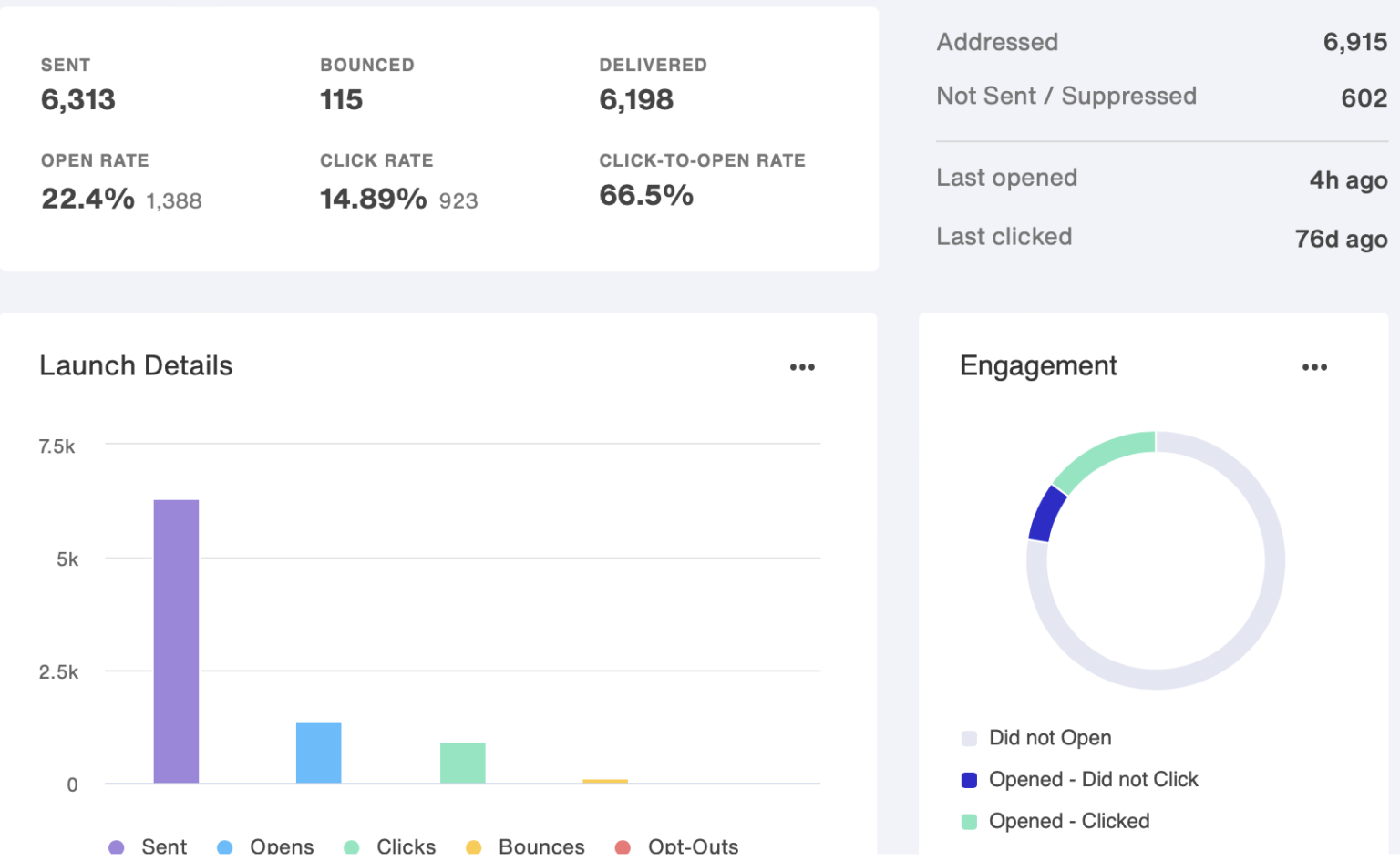The width and height of the screenshot is (1400, 861).
Task: Click the red Opt-Outs legend dot
Action: click(x=623, y=847)
